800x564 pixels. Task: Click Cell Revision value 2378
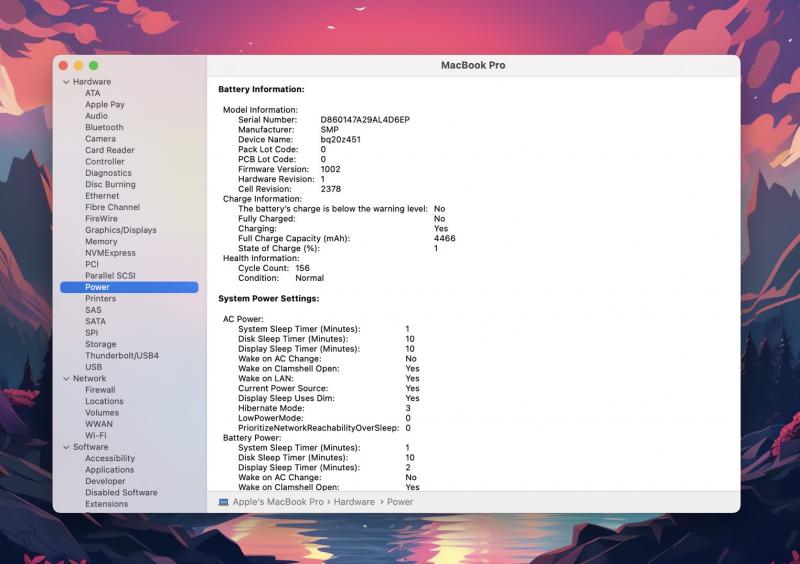coord(331,189)
